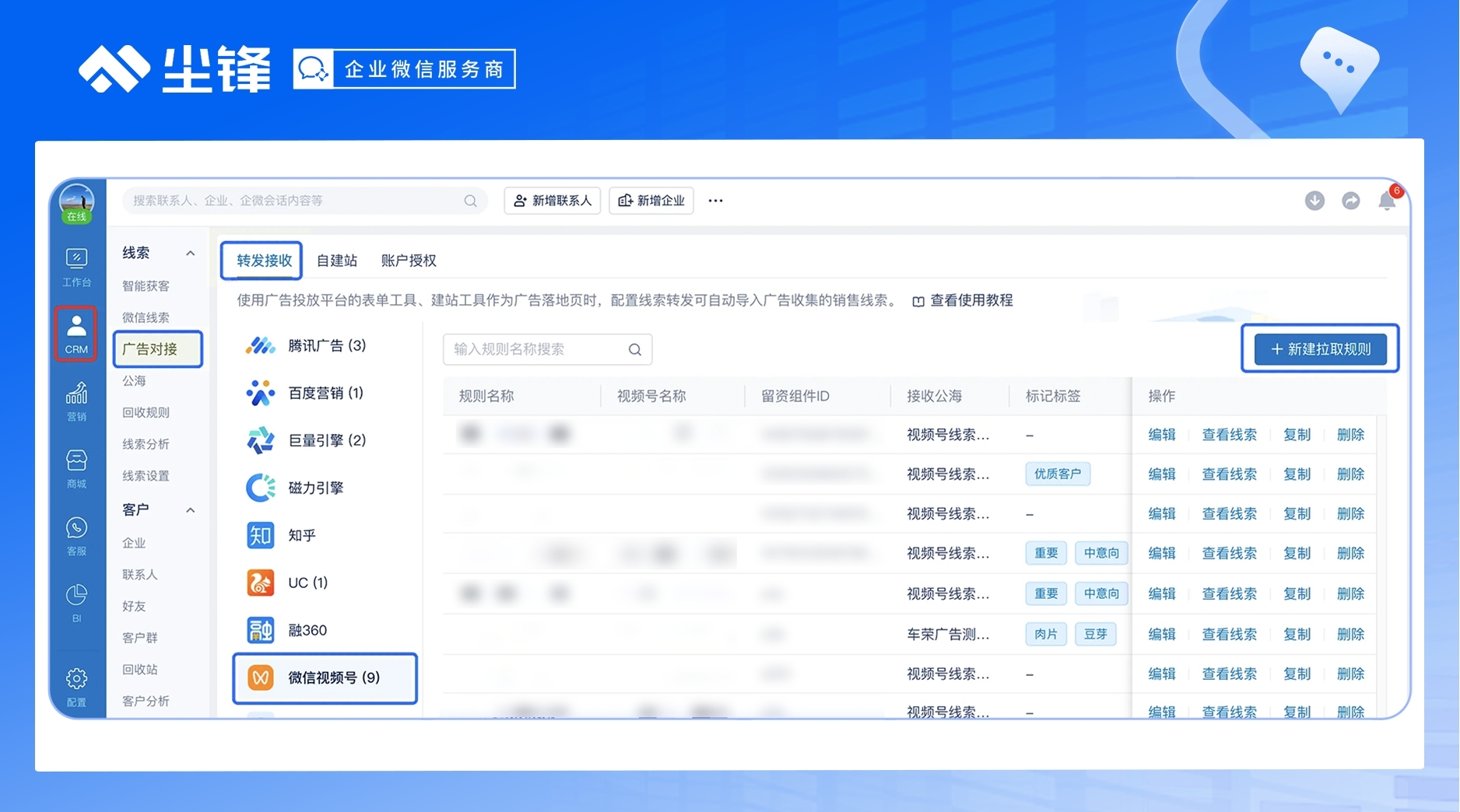Click the download arrow icon in top bar
The height and width of the screenshot is (812, 1460).
[x=1314, y=201]
